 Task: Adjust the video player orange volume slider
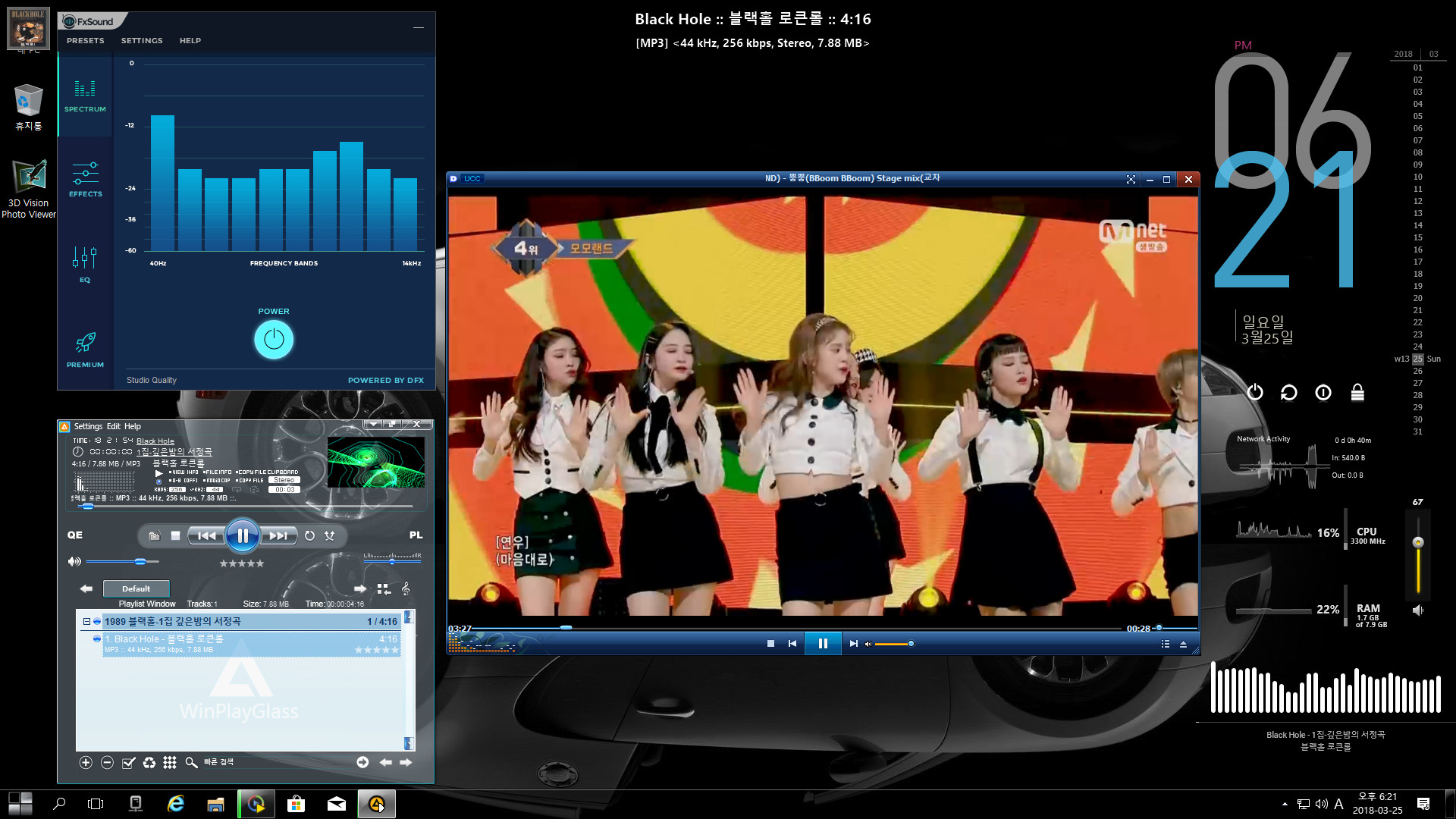click(x=895, y=644)
